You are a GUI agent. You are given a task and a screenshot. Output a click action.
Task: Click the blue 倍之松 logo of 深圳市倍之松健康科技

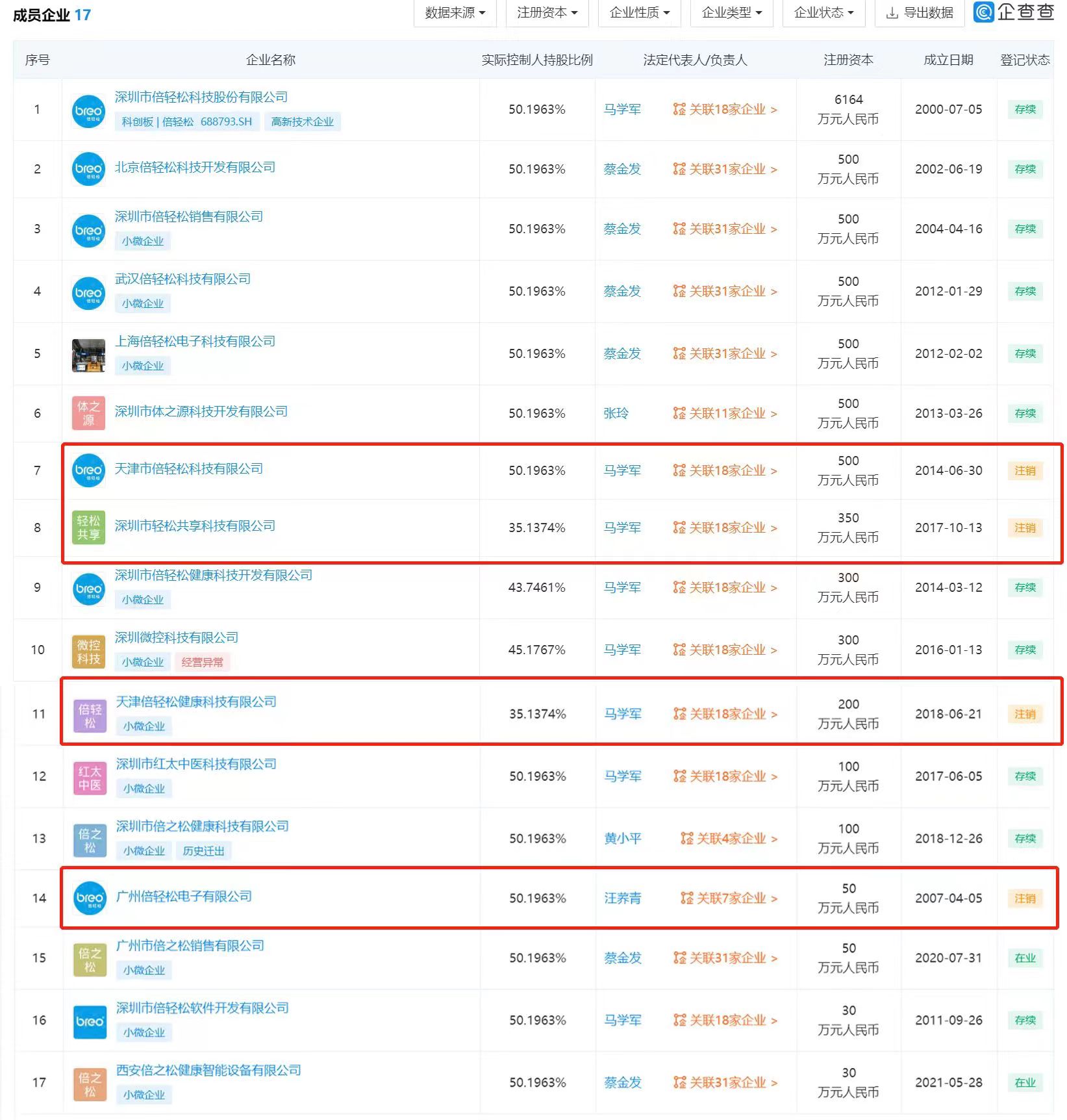tap(90, 840)
